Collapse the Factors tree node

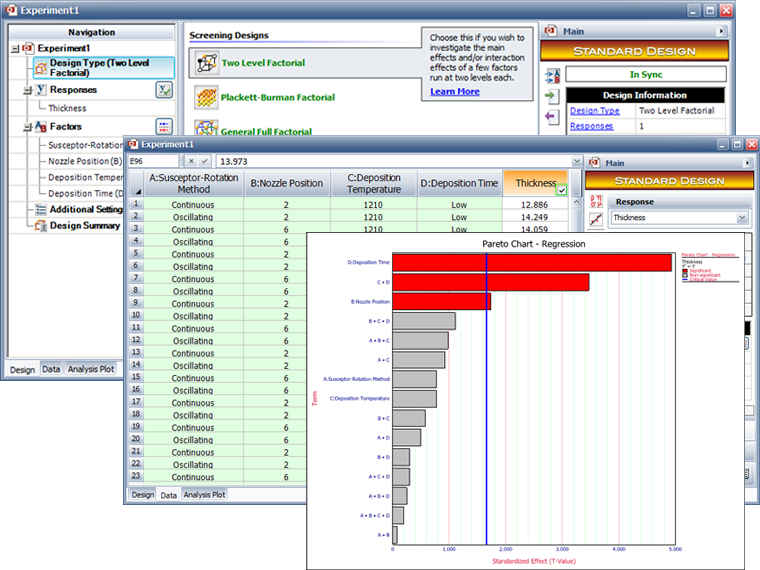(x=27, y=127)
